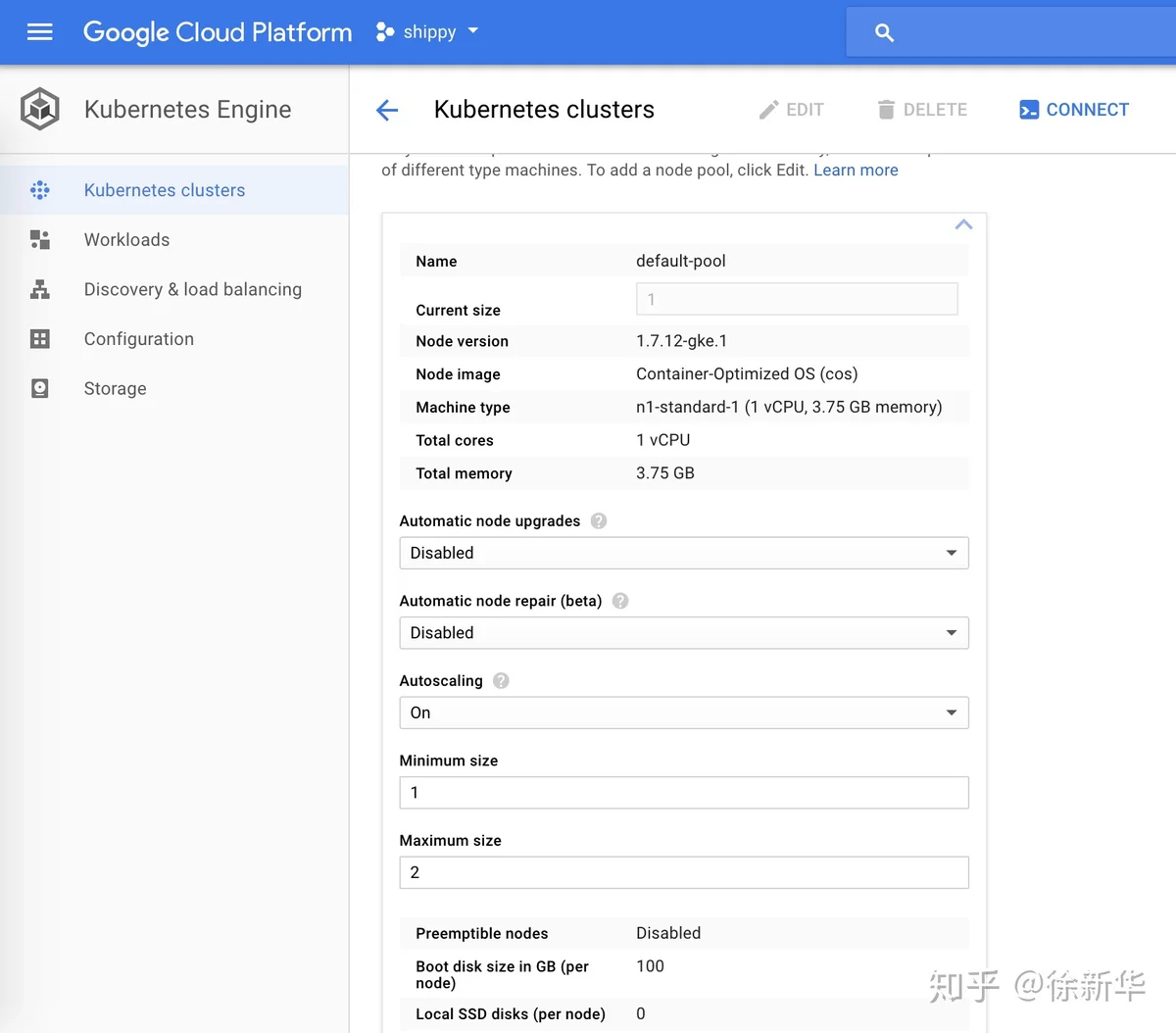
Task: Click the shippy project hexagon icon
Action: [x=385, y=32]
